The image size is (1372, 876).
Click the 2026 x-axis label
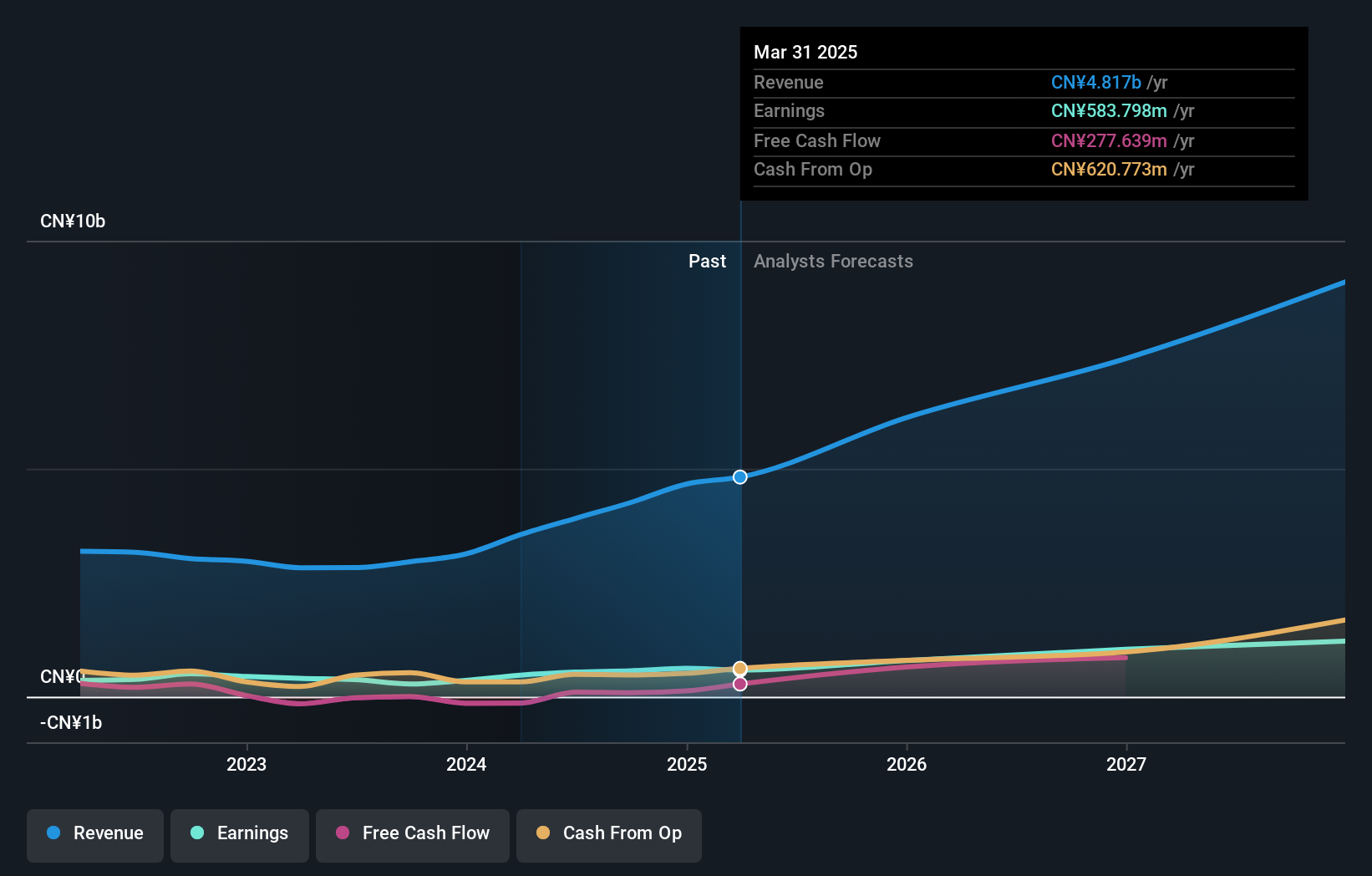[x=907, y=764]
